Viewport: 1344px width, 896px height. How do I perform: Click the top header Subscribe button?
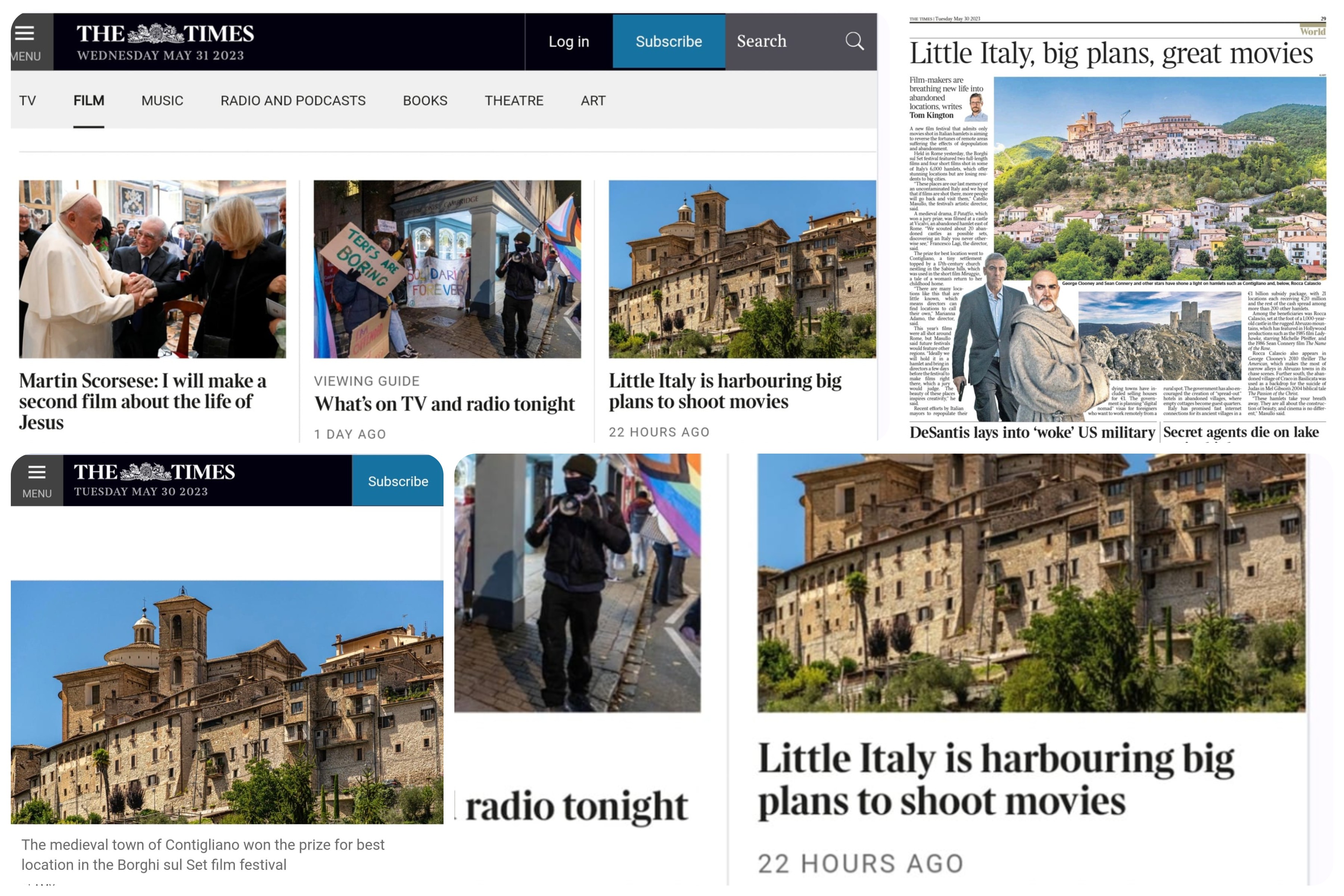[x=669, y=41]
